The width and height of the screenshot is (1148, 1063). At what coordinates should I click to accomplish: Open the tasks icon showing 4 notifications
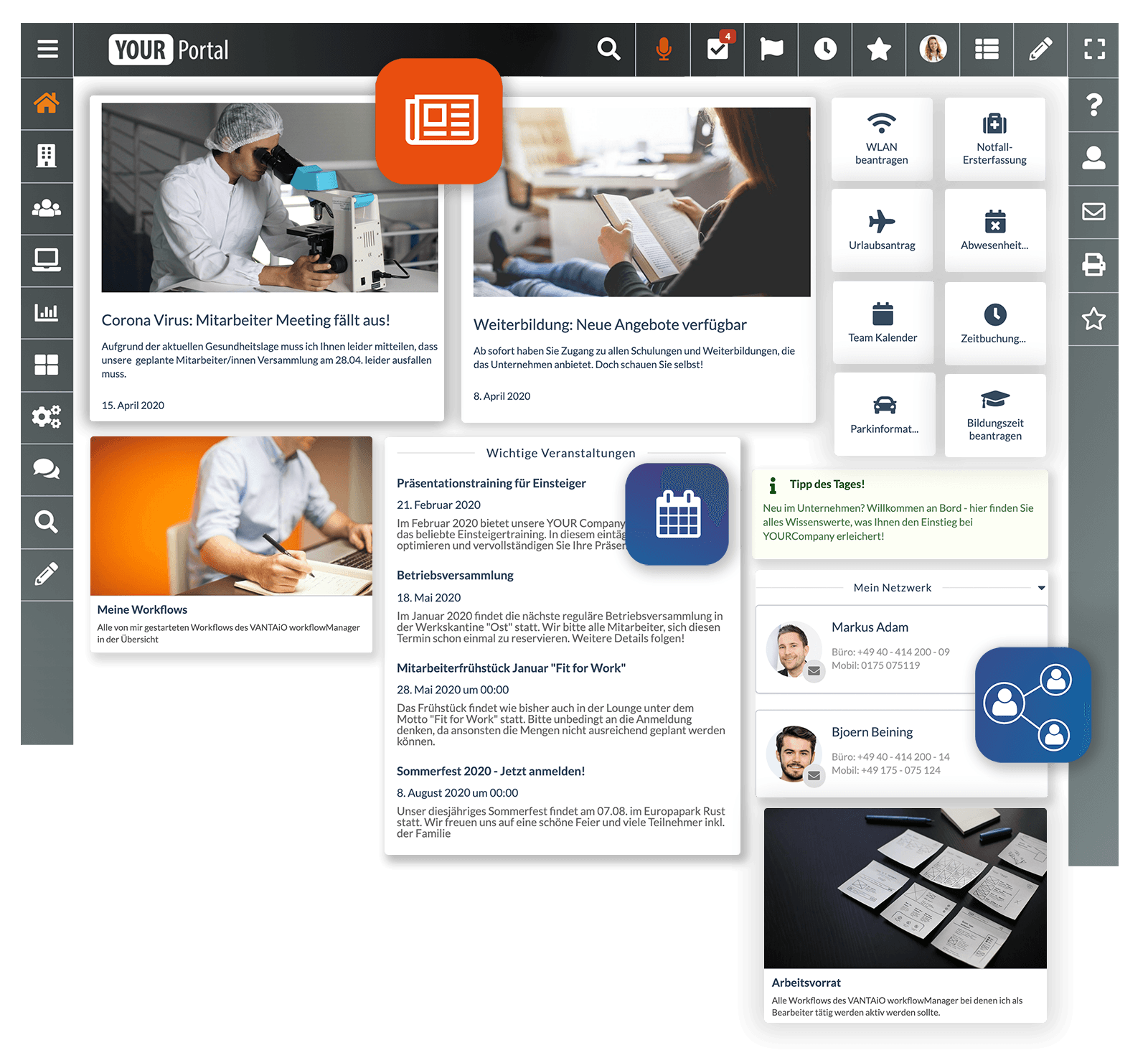pos(716,49)
